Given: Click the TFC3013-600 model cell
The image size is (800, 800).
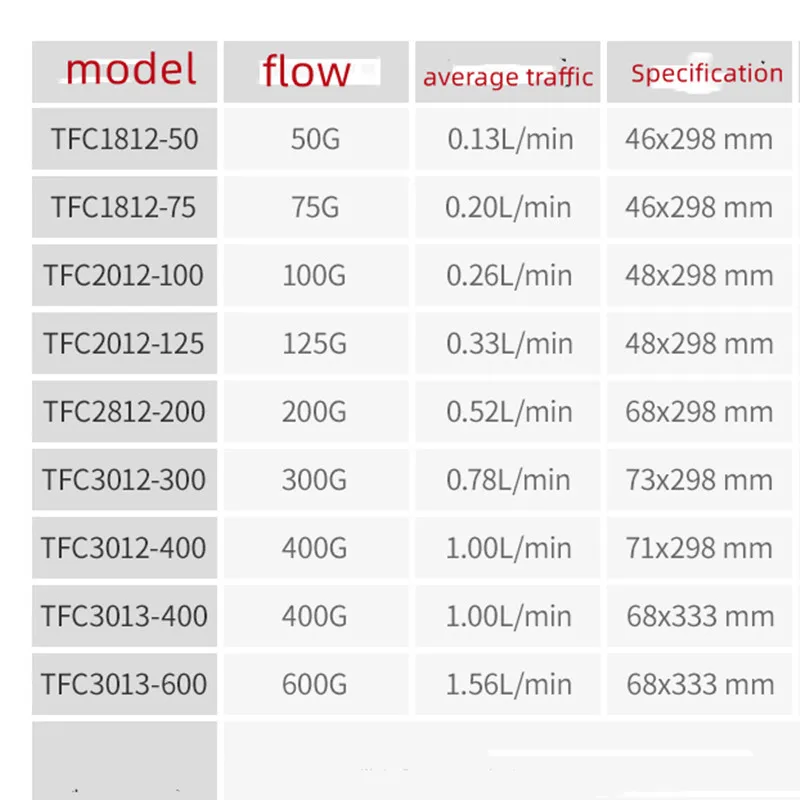Looking at the screenshot, I should (124, 684).
